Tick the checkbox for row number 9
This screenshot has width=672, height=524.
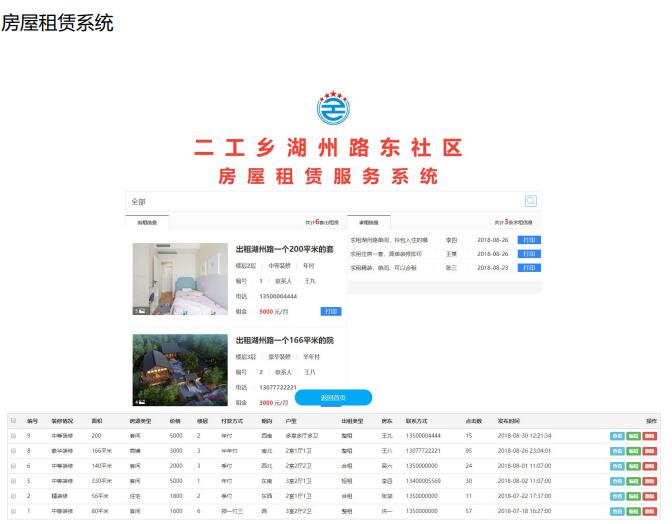pyautogui.click(x=13, y=436)
